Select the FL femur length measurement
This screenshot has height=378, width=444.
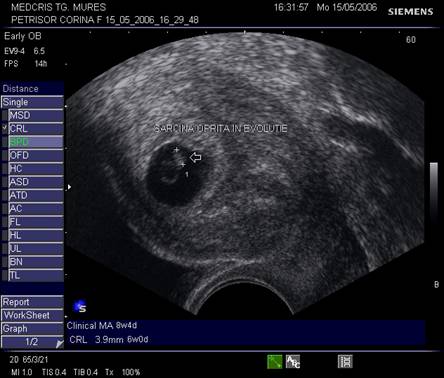pyautogui.click(x=35, y=222)
